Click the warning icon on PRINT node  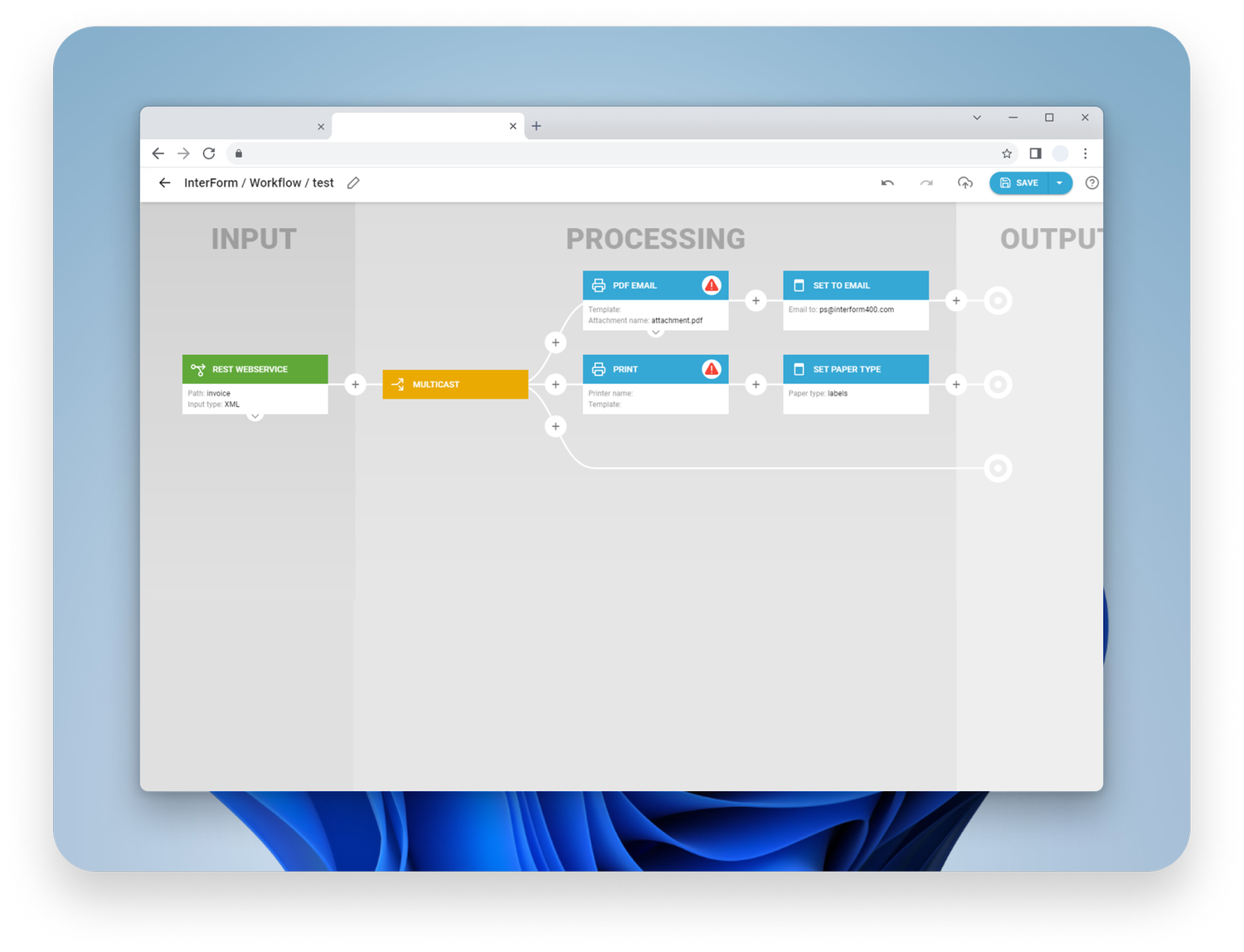click(x=711, y=369)
